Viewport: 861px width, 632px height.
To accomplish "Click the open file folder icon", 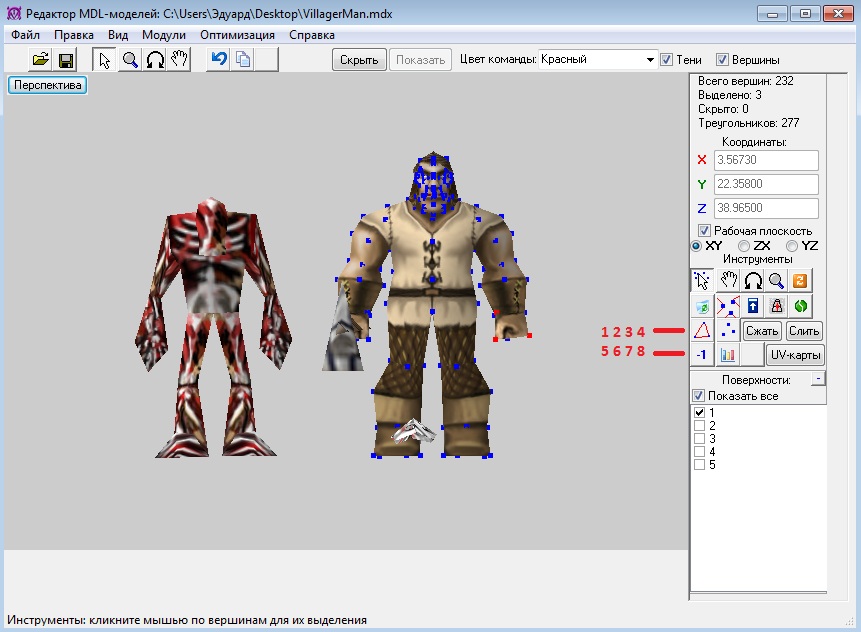I will pyautogui.click(x=40, y=60).
